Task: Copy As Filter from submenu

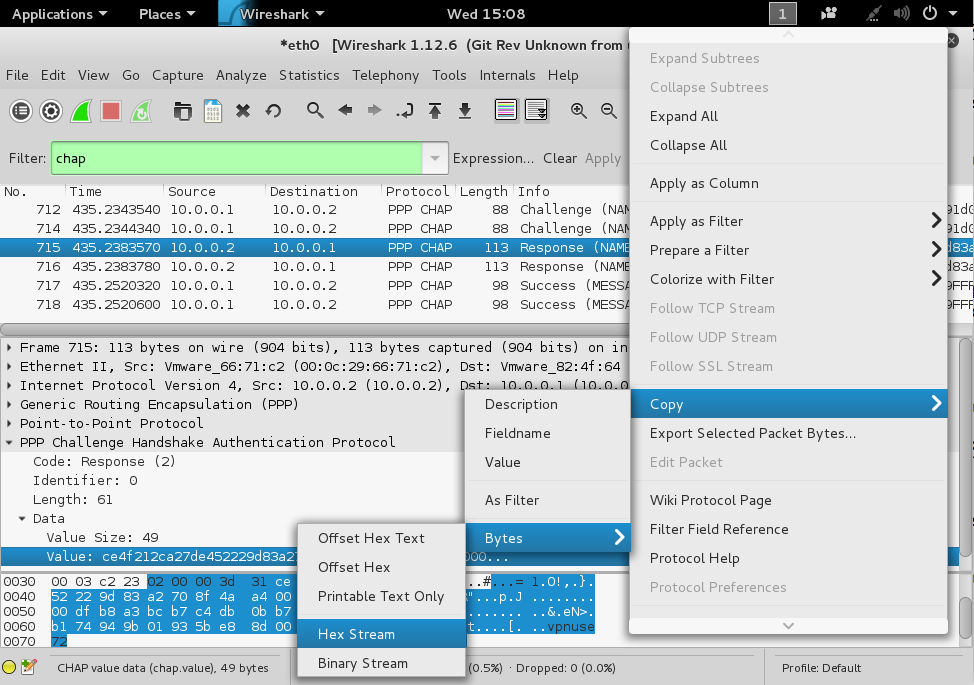Action: click(x=548, y=500)
